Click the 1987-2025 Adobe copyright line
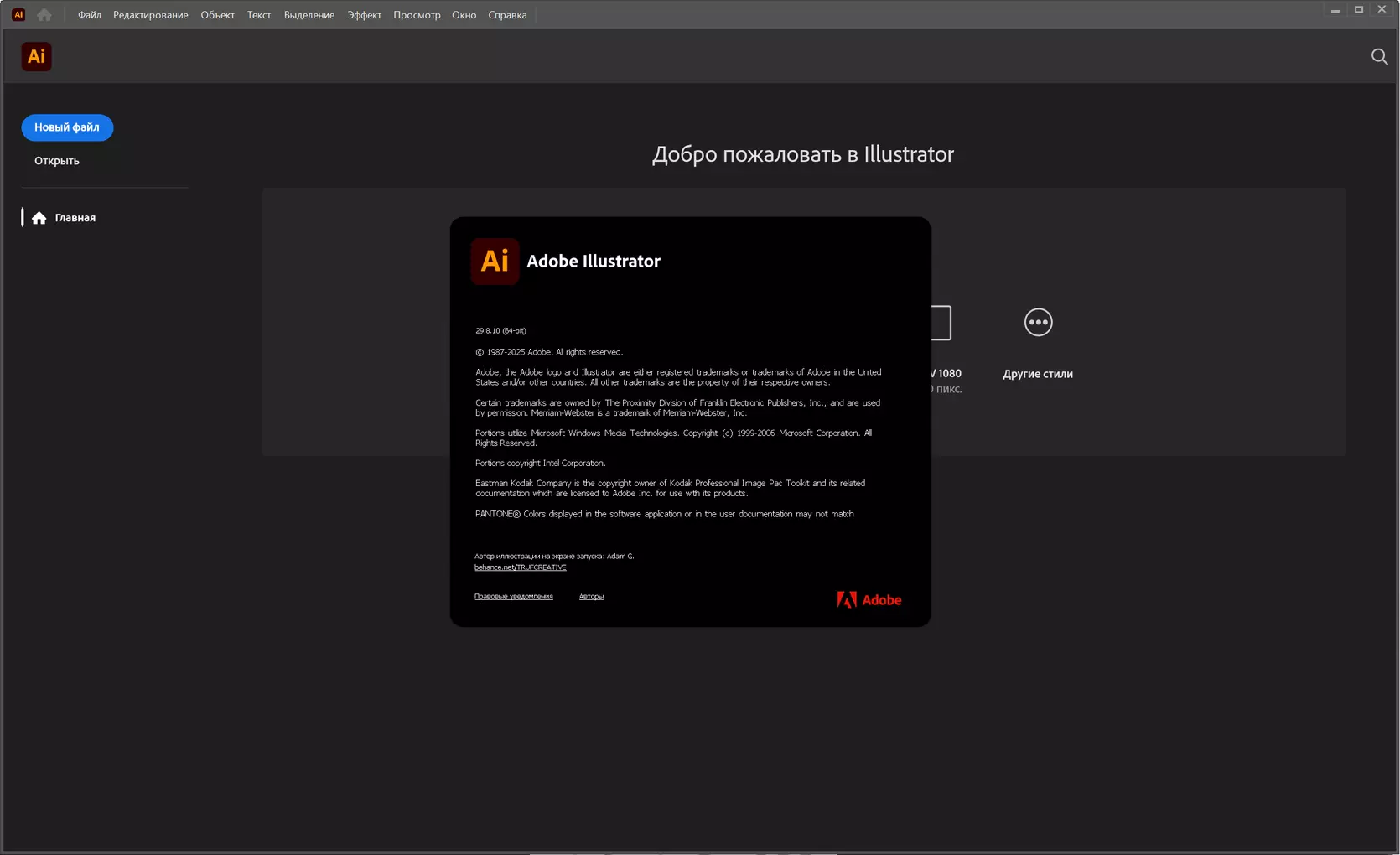This screenshot has width=1400, height=855. coord(549,352)
